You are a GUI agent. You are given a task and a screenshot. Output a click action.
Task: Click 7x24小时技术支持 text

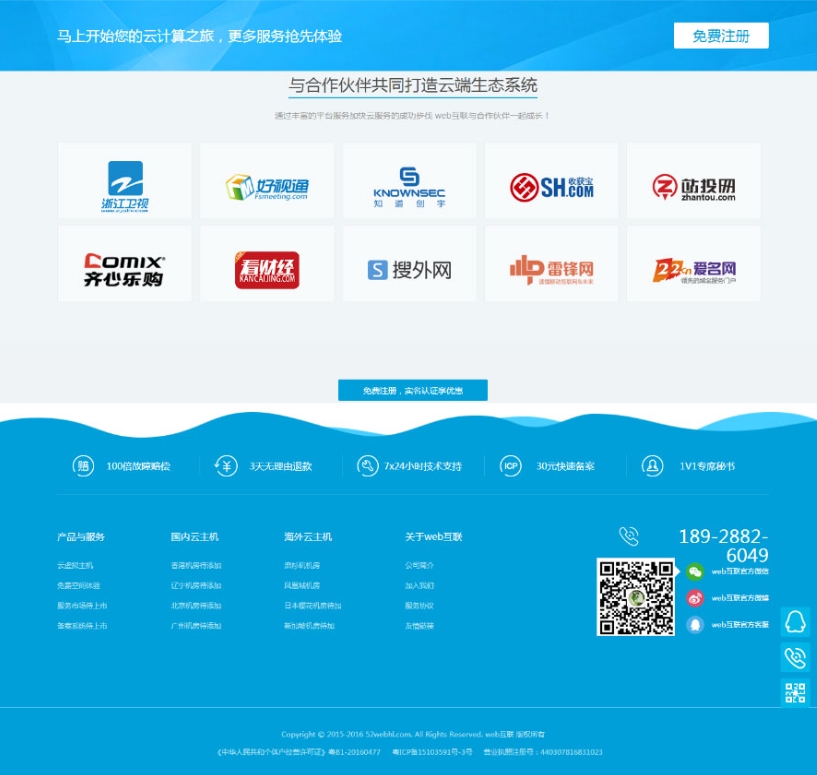(423, 466)
